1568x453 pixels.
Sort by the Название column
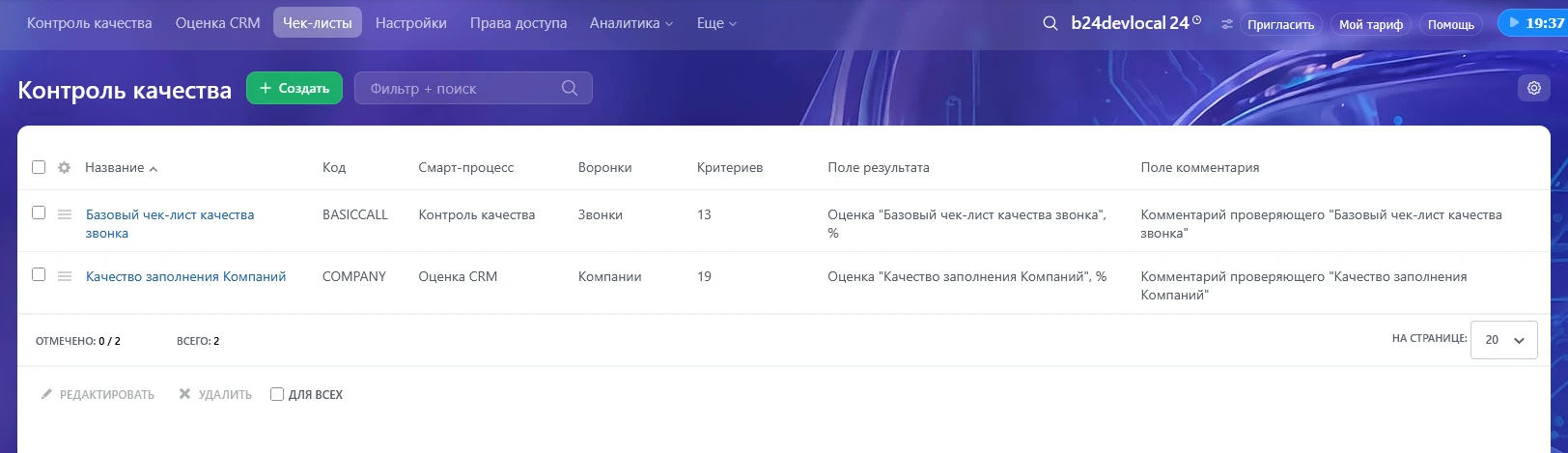click(121, 167)
